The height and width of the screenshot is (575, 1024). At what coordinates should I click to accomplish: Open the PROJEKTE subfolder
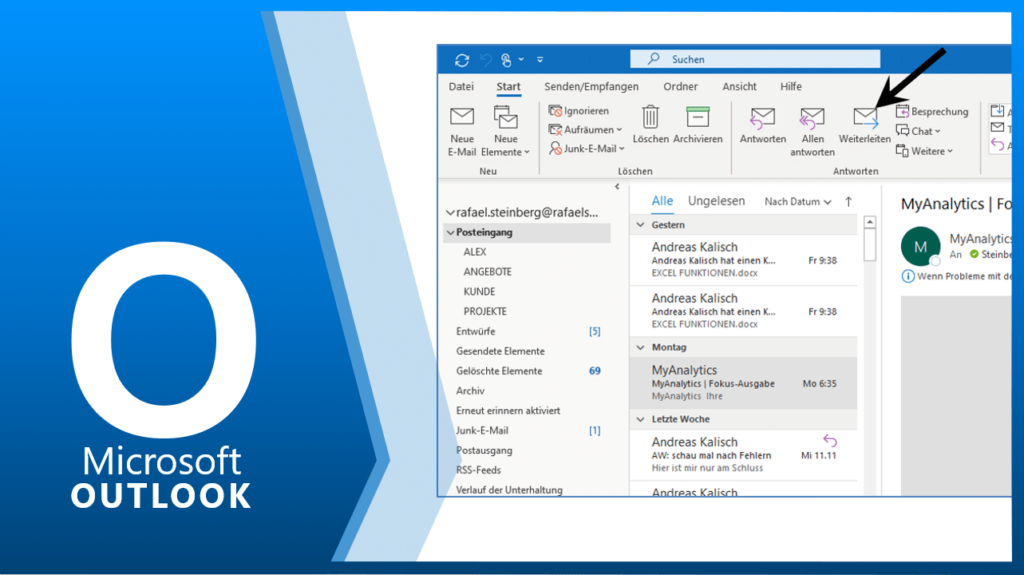point(485,312)
